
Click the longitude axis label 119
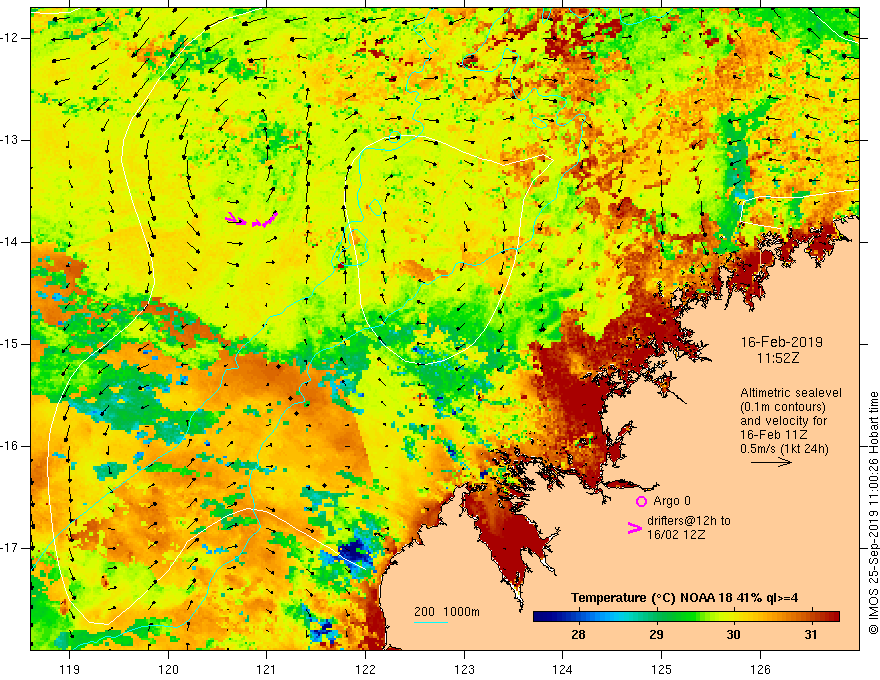point(70,669)
